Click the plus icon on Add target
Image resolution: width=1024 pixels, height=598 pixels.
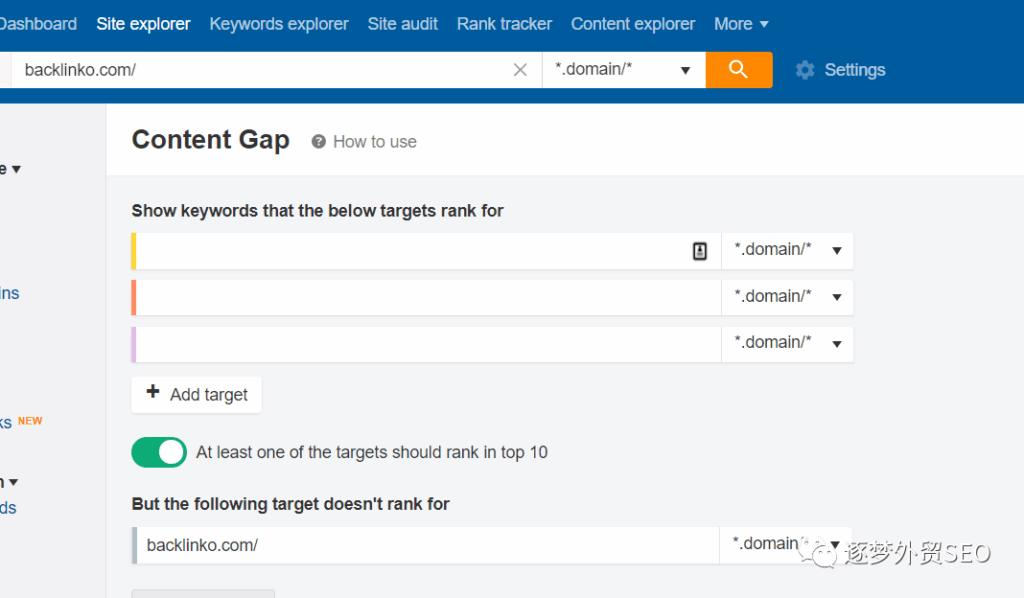click(153, 392)
